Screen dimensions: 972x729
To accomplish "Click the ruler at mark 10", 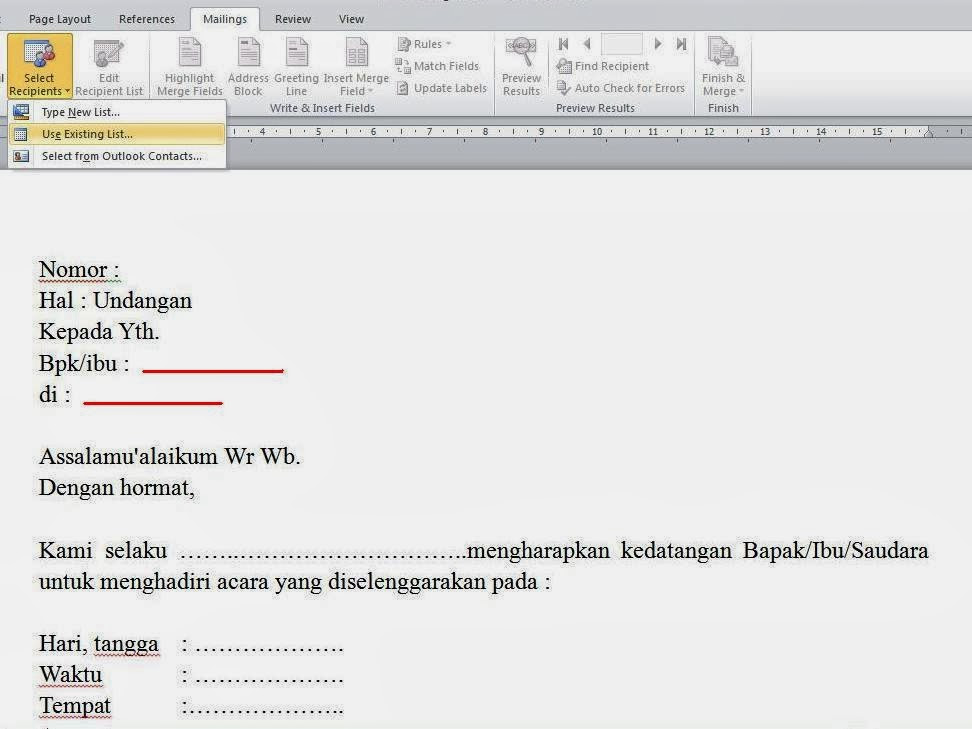I will point(597,132).
